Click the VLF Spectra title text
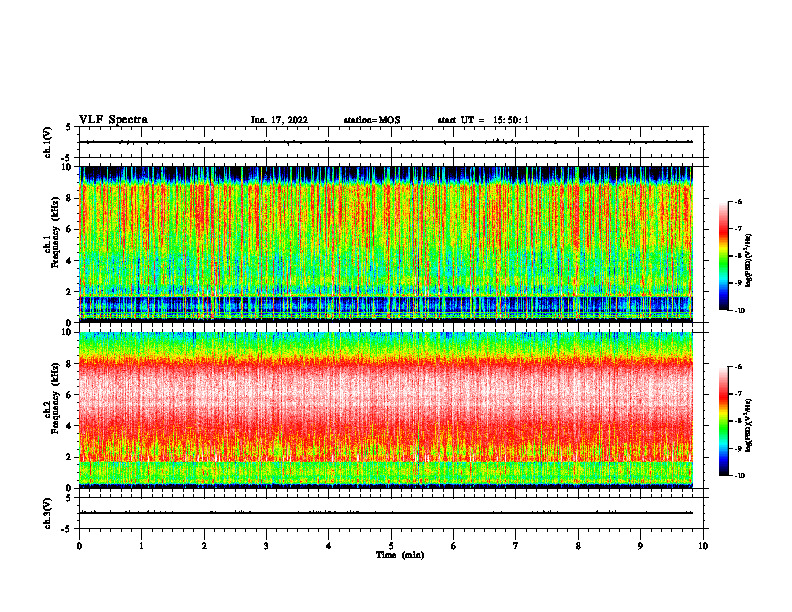 pos(113,120)
